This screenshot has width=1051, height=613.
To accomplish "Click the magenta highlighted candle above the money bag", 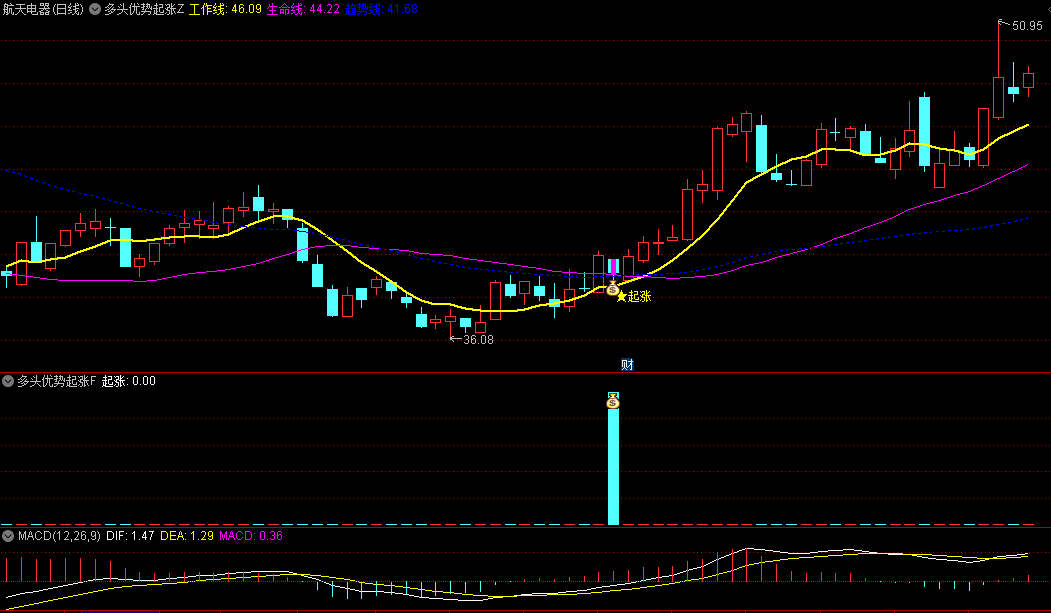I will point(613,266).
